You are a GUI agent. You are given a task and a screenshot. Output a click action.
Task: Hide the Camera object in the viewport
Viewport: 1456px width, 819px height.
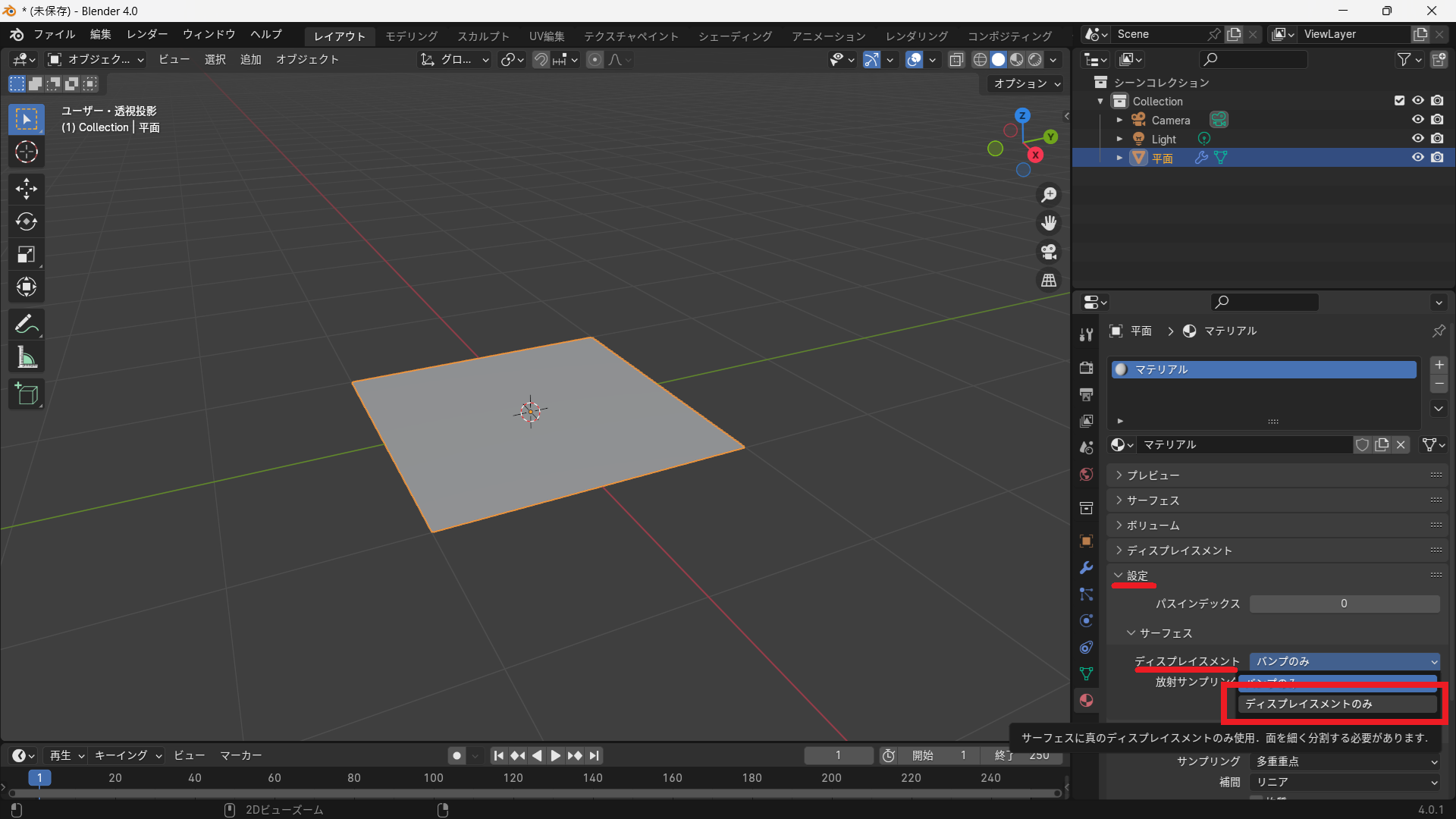pos(1417,120)
